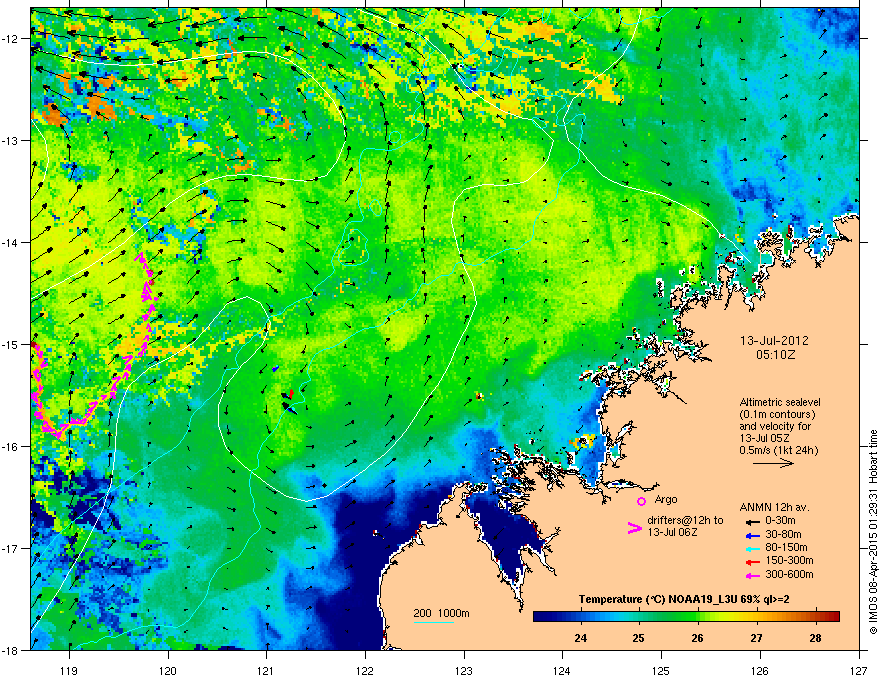
Task: Click the "80-150m" depth label
Action: (786, 548)
